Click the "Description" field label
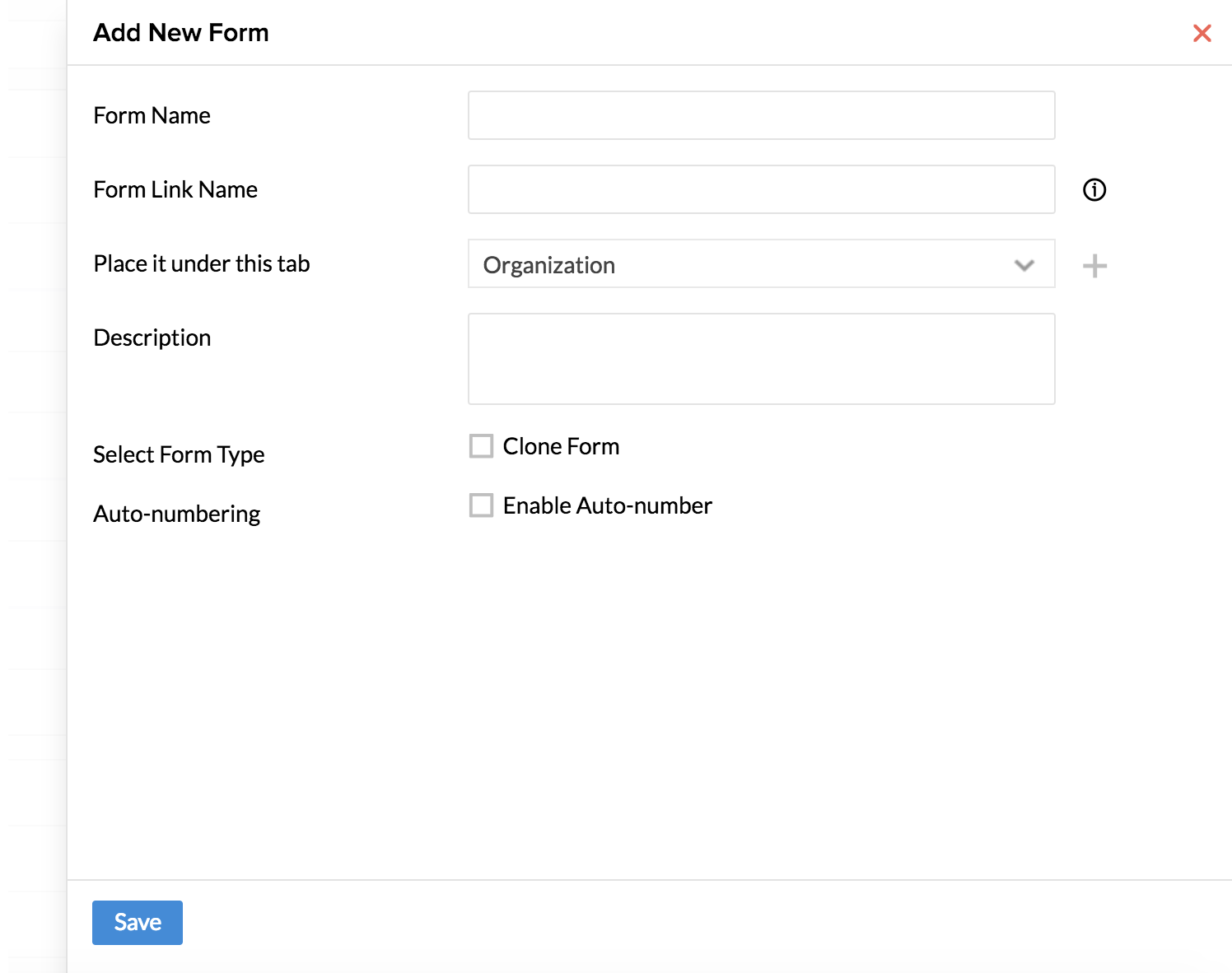1232x973 pixels. [x=152, y=338]
